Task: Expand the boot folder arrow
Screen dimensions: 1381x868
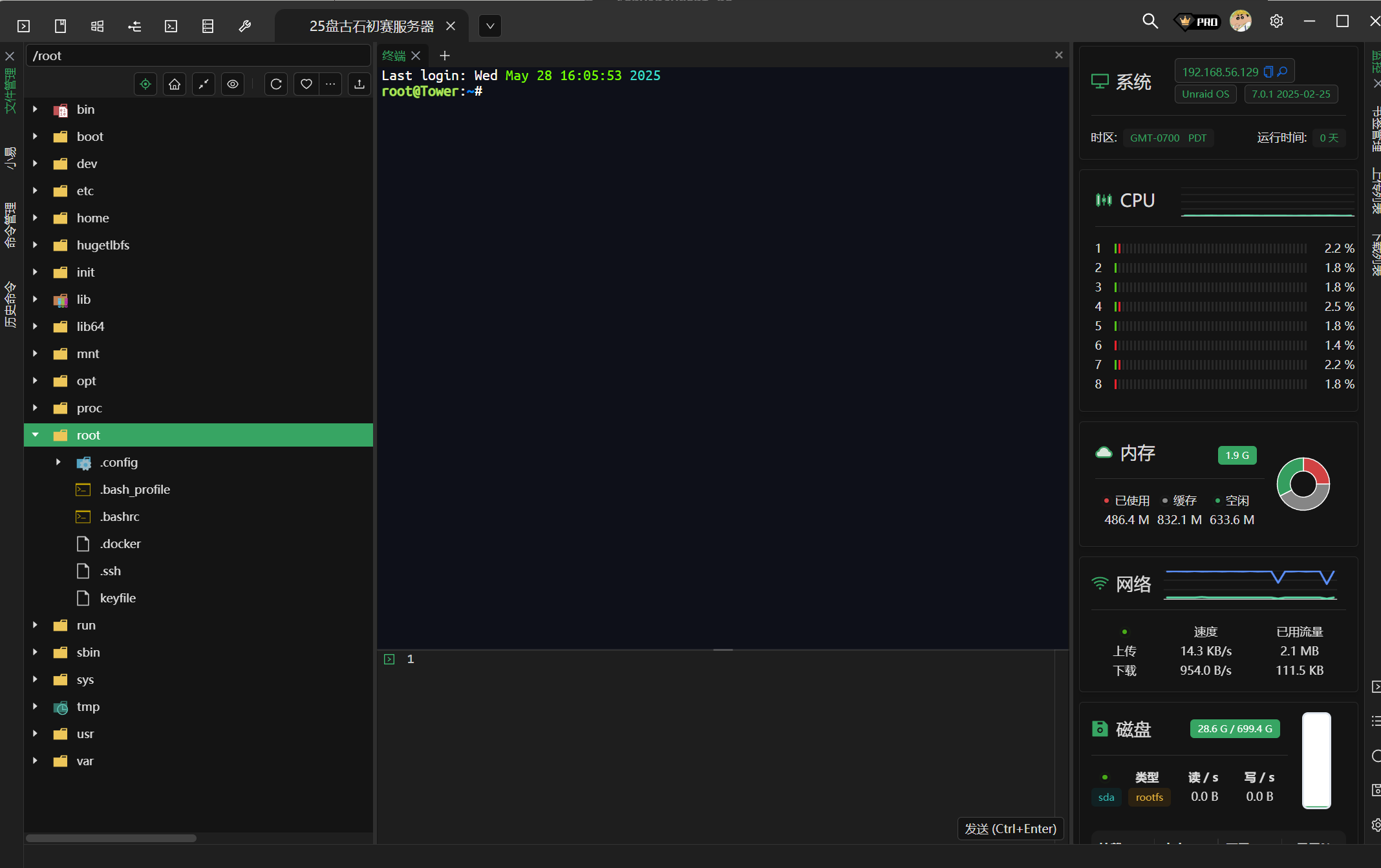Action: point(36,136)
